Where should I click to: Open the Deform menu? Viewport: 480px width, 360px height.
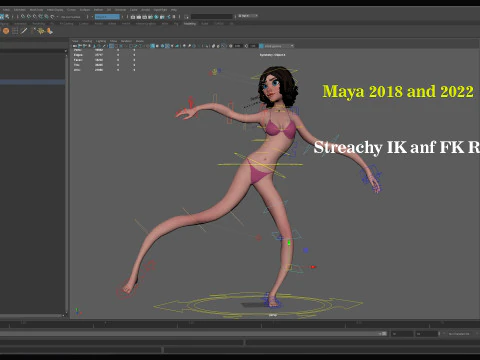point(98,10)
